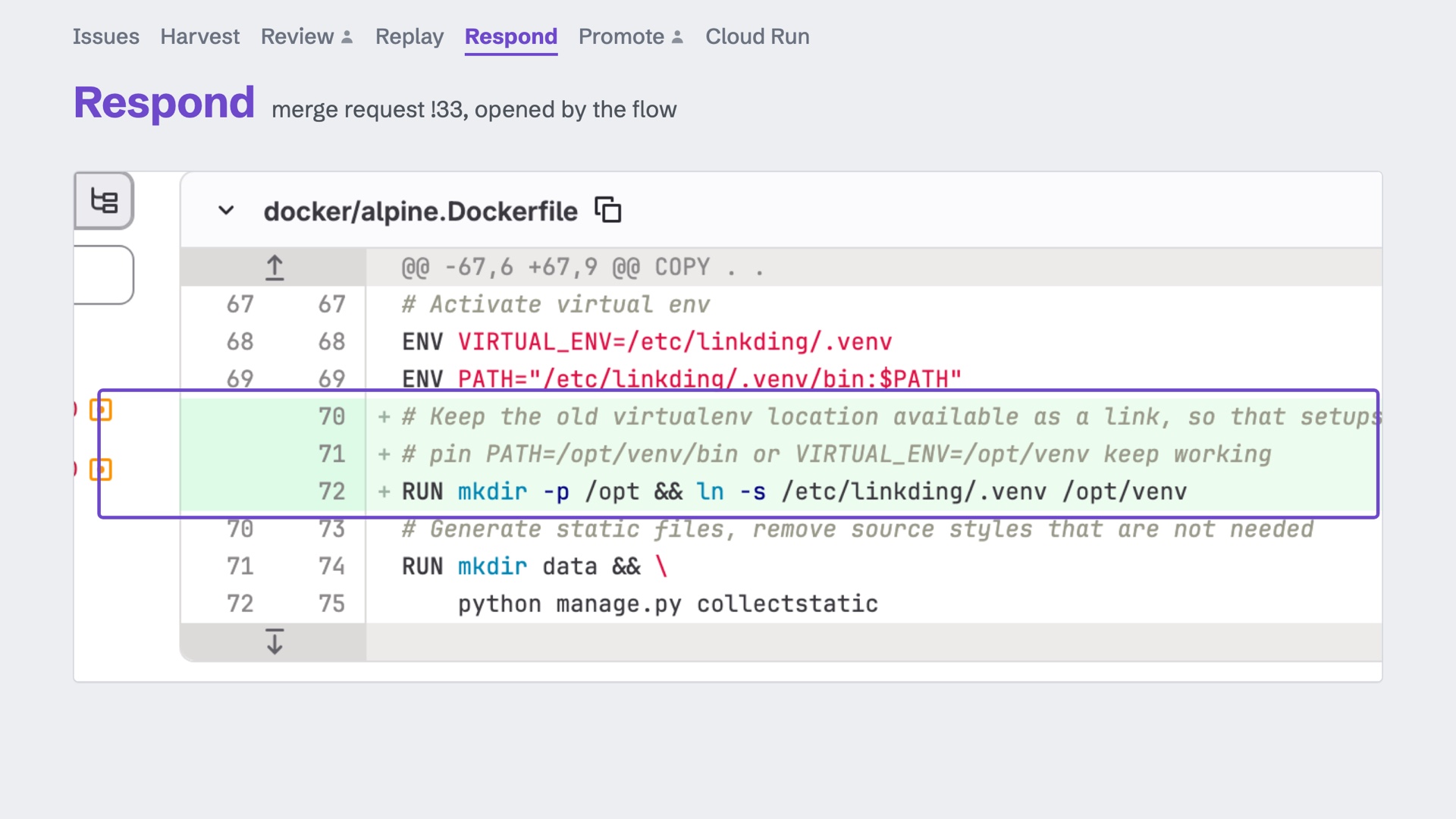Click the ENV PATH line
This screenshot has width=1456, height=819.
pos(681,379)
